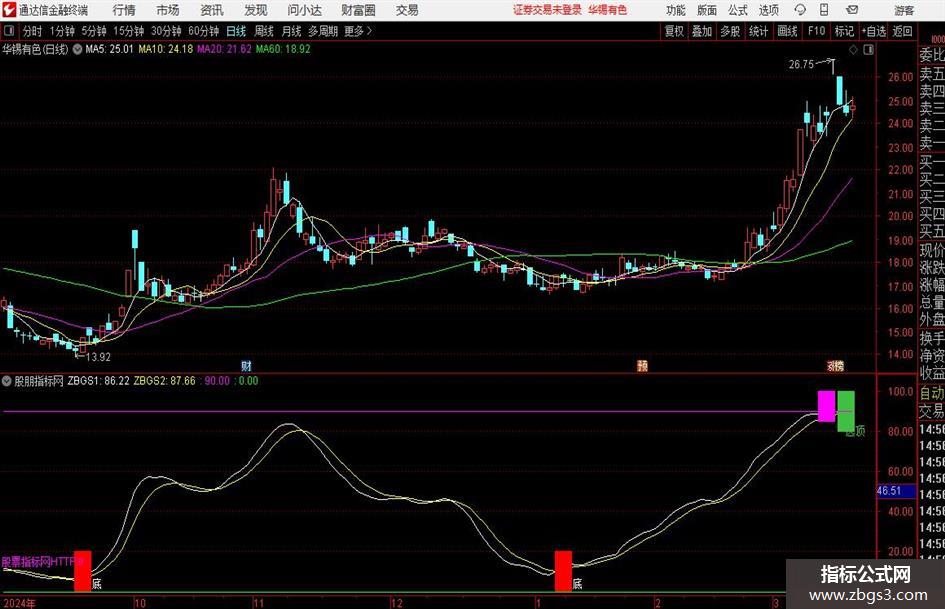
Task: Open the 交易 menu
Action: 407,10
